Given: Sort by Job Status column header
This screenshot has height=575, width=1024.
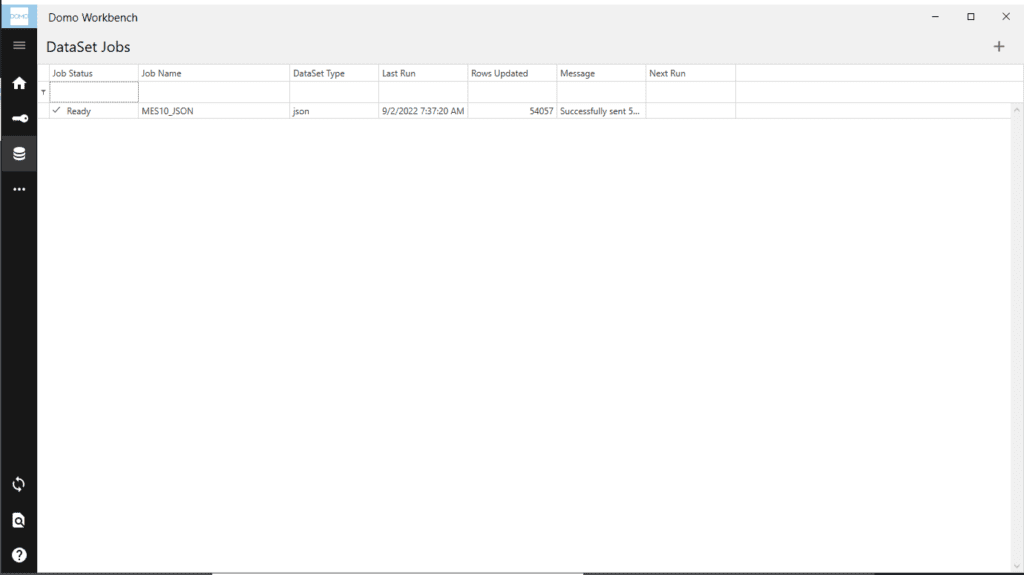Looking at the screenshot, I should [x=93, y=73].
